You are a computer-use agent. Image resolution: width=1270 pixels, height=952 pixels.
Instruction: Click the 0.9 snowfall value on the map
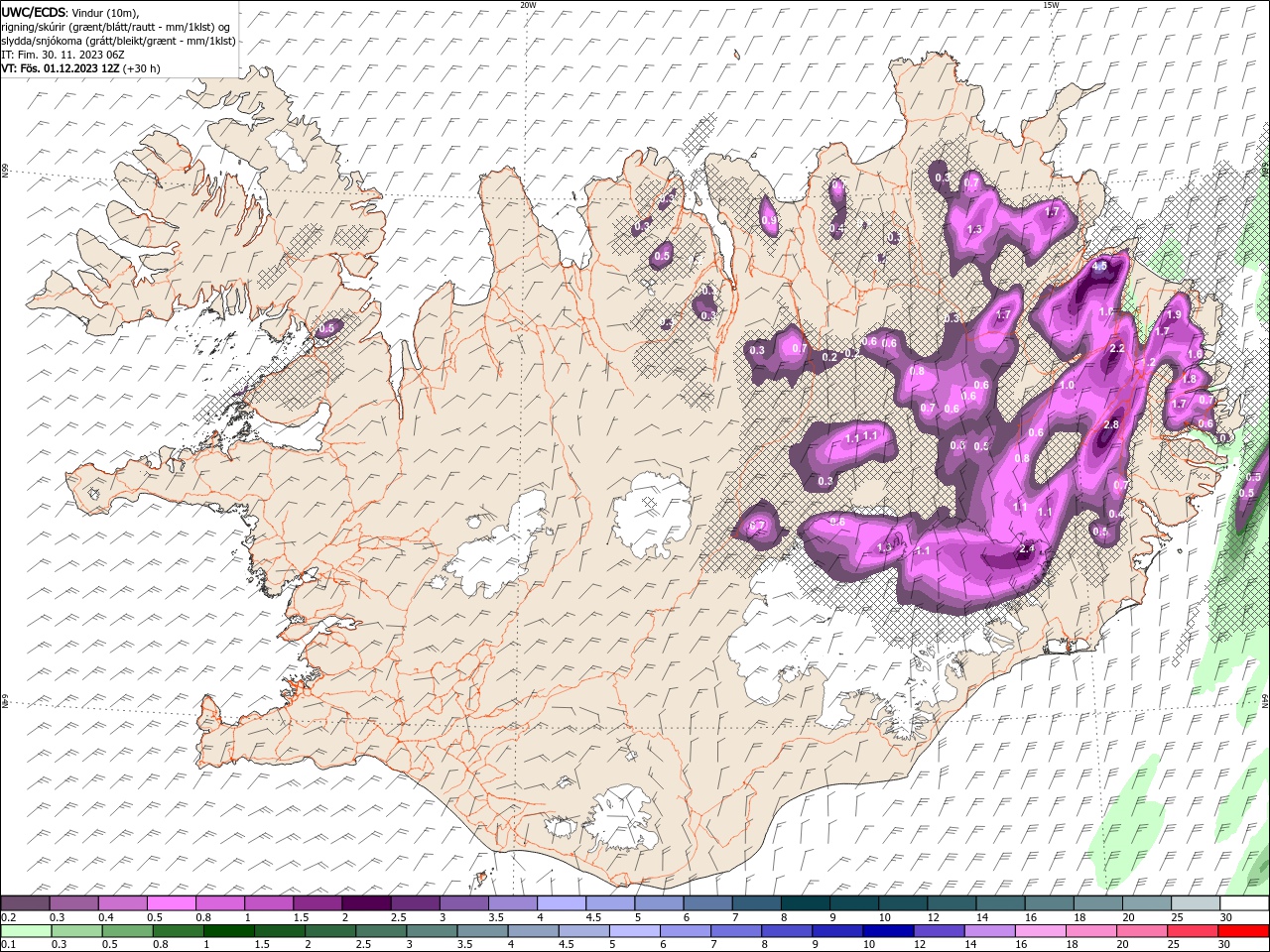[769, 220]
